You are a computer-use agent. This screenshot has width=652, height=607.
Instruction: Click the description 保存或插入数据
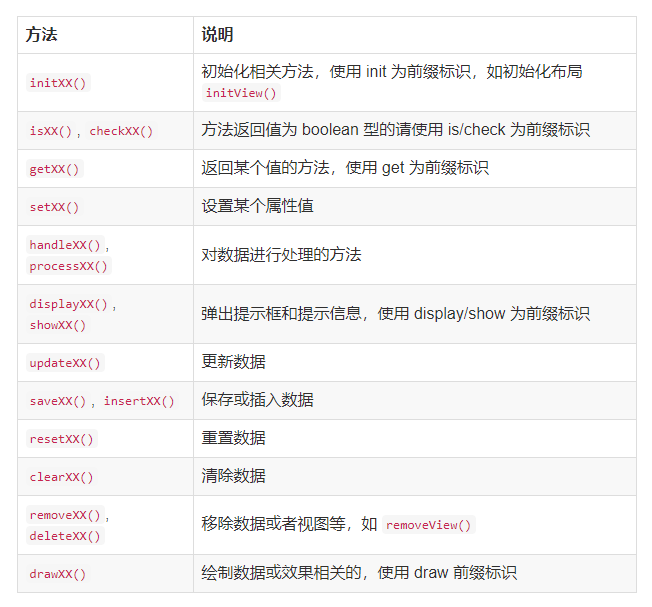tap(257, 400)
